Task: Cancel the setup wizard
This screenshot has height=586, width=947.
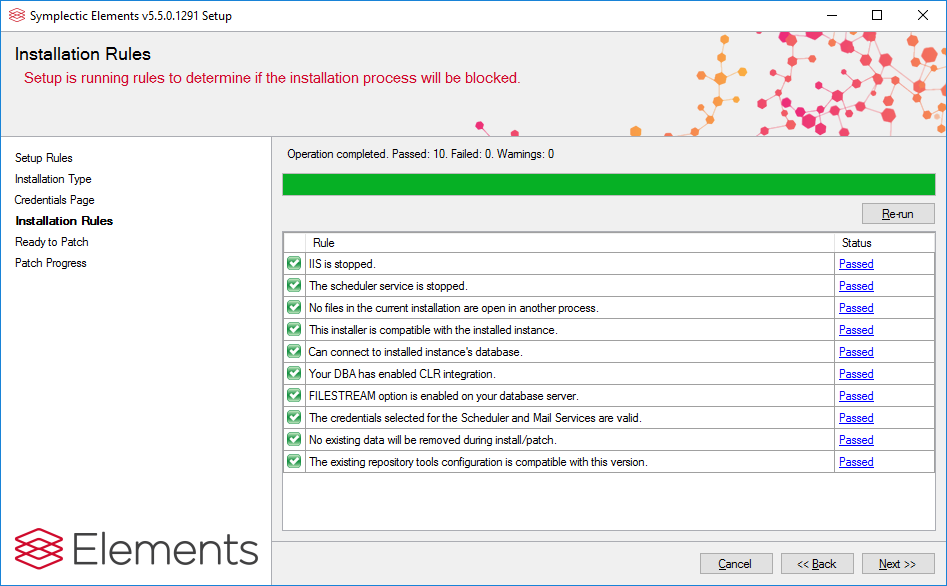Action: pyautogui.click(x=736, y=564)
